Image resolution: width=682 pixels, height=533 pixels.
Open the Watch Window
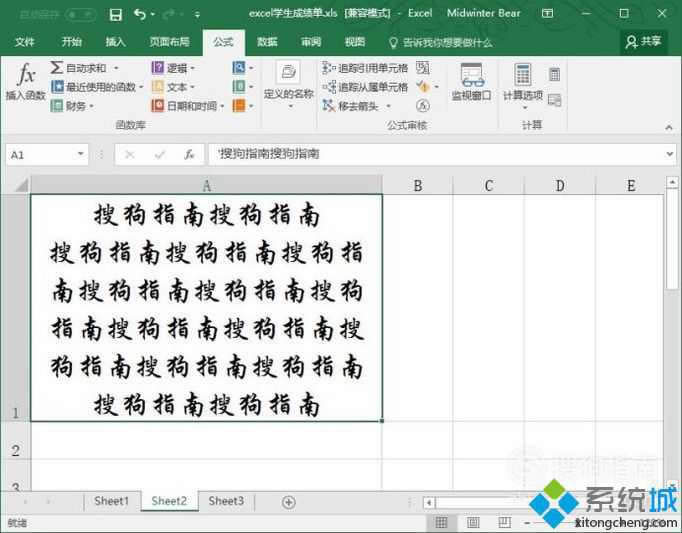(x=471, y=81)
